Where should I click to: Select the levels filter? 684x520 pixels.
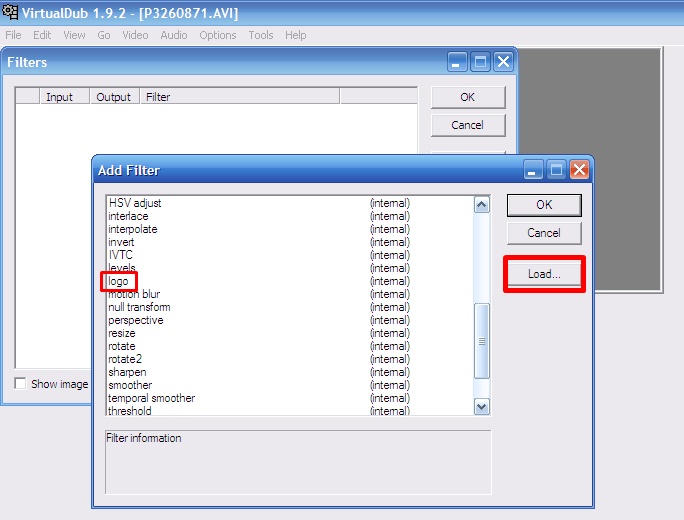point(290,268)
